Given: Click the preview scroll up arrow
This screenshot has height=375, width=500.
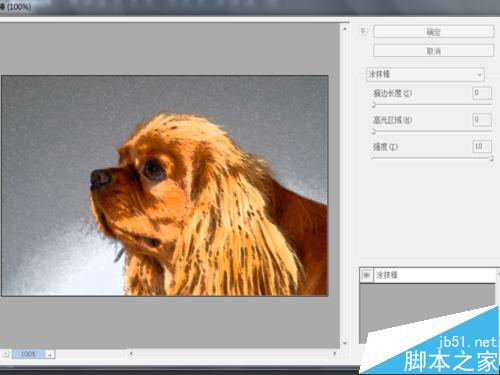Looking at the screenshot, I should [x=345, y=29].
